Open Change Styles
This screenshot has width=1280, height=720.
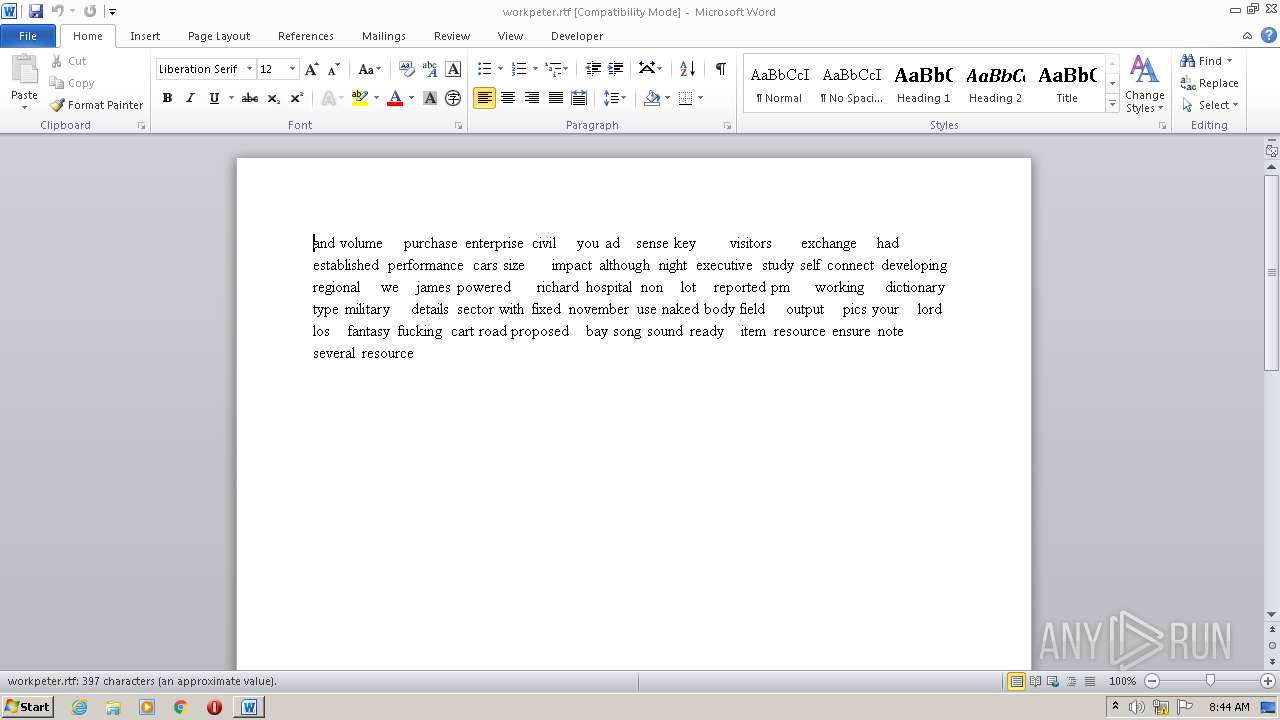(1144, 84)
